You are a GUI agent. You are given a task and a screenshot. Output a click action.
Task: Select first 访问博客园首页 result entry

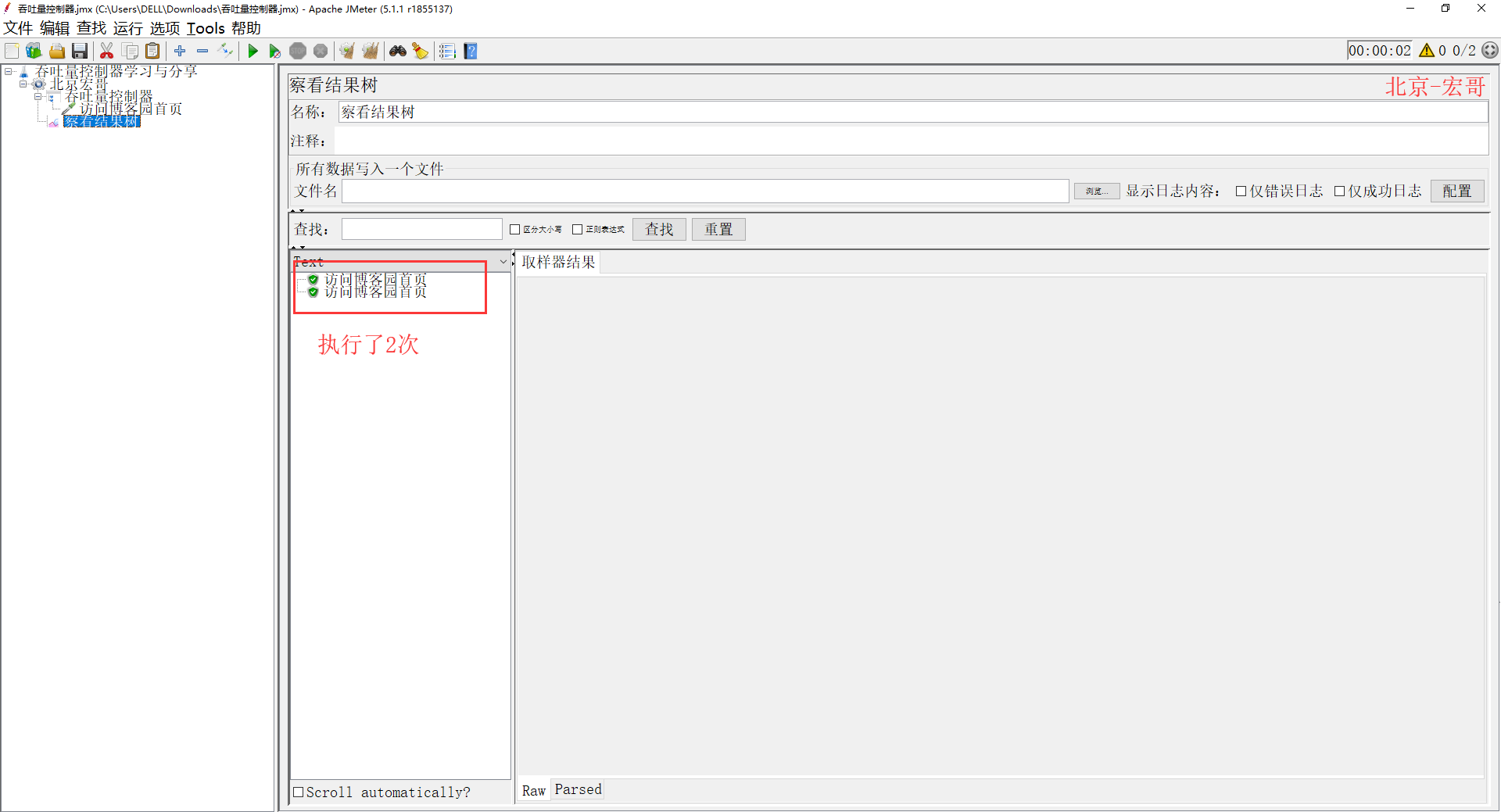click(375, 279)
